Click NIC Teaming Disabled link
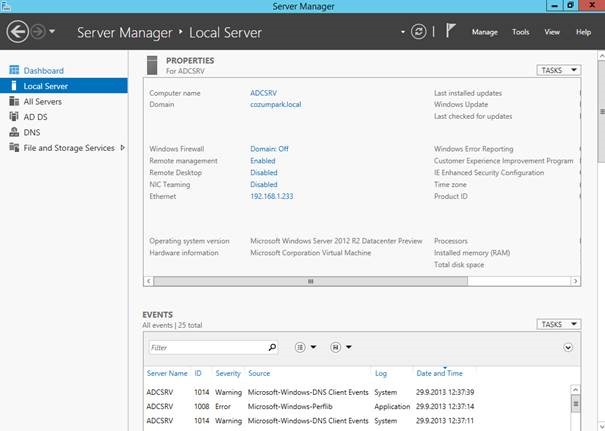Screen dimensions: 605x431 click(264, 184)
